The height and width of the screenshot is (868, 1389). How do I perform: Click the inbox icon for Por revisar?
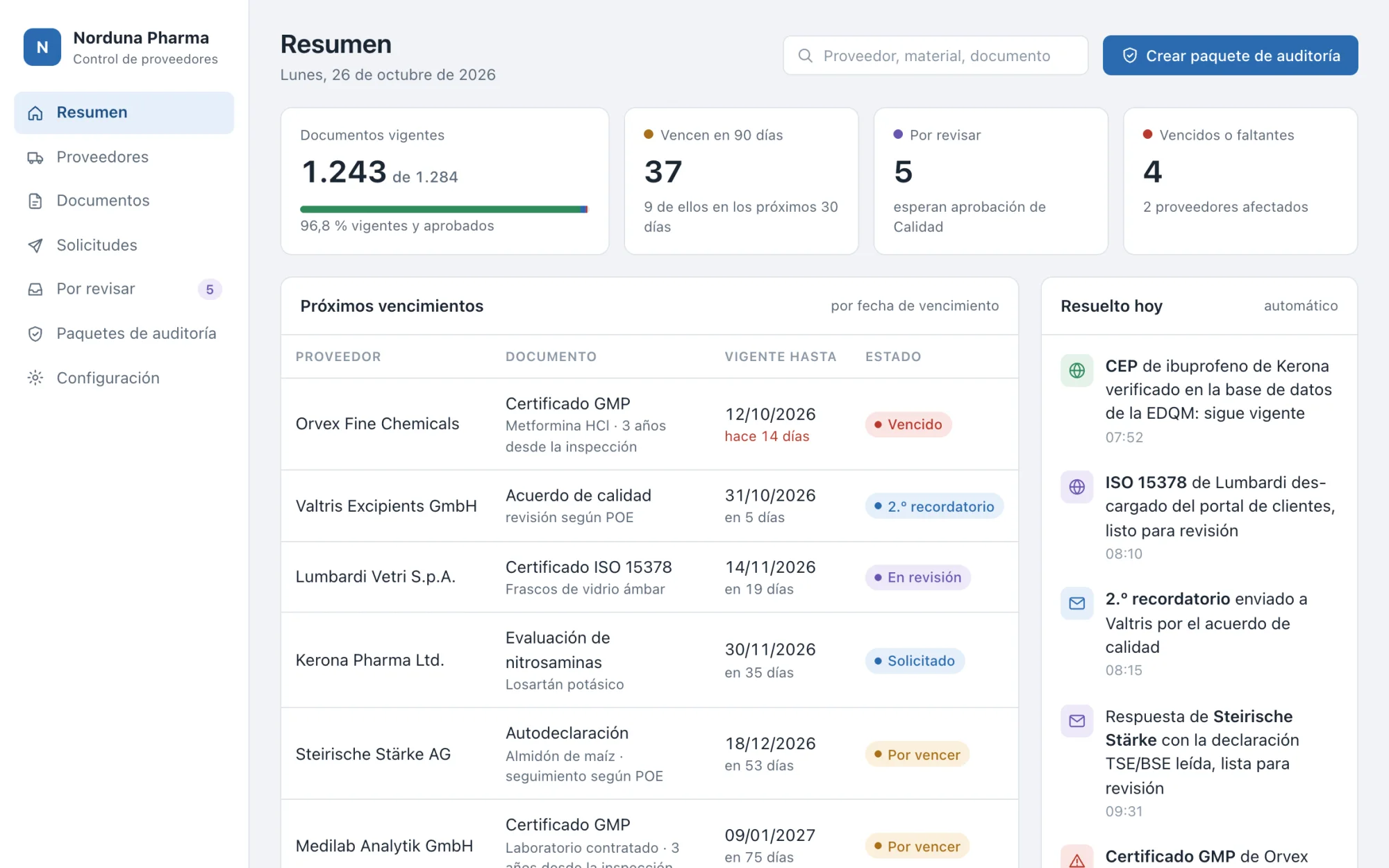(x=35, y=290)
